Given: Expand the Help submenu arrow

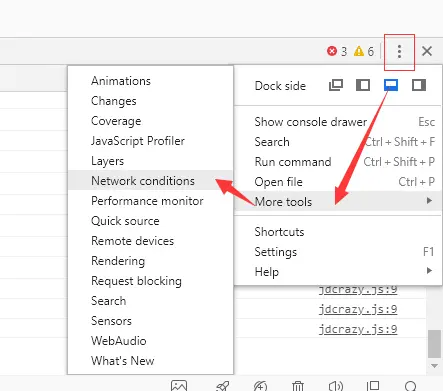Looking at the screenshot, I should pos(429,271).
